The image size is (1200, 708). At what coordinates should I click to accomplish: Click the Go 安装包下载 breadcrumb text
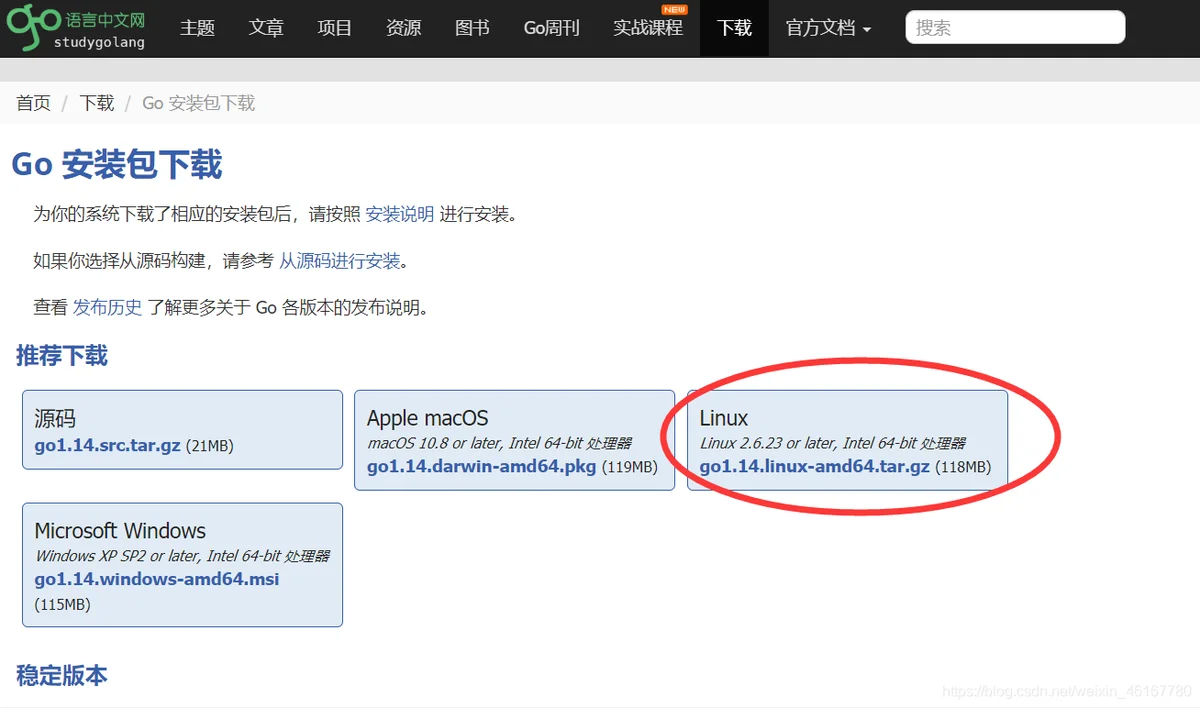[x=198, y=103]
